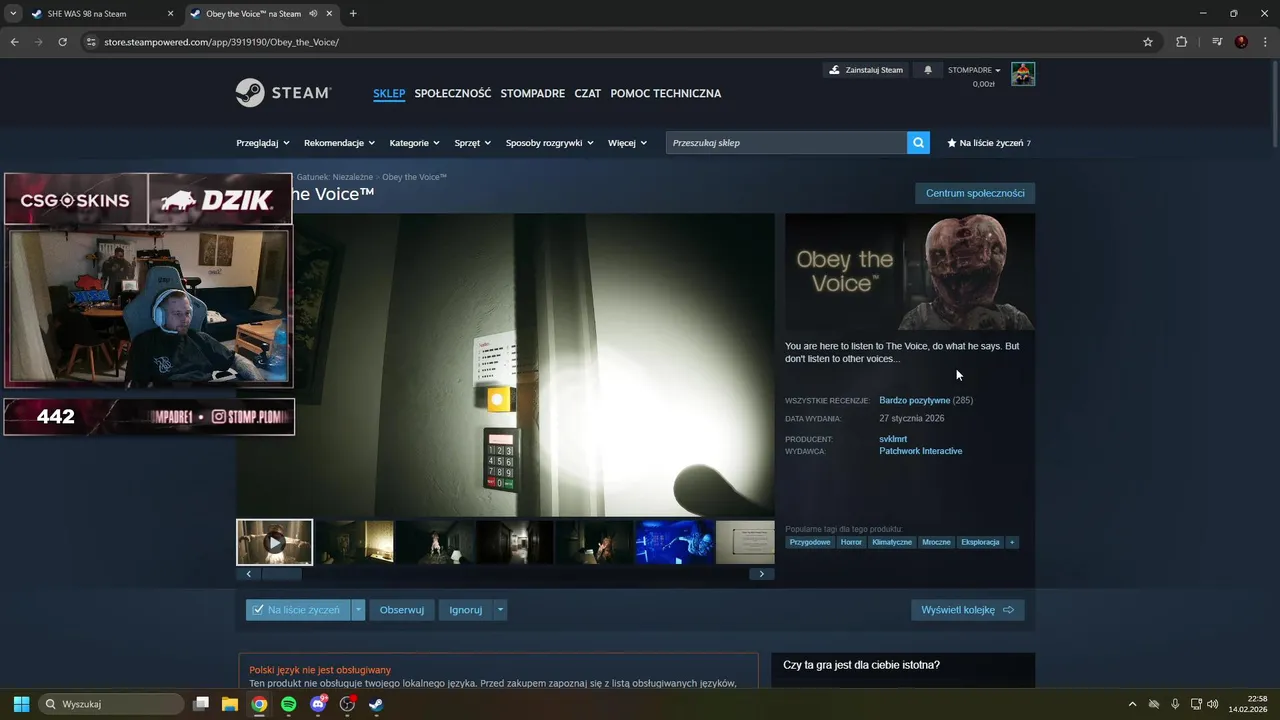Viewport: 1280px width, 720px height.
Task: Open the Na liście życzeń 7 link
Action: pos(988,143)
